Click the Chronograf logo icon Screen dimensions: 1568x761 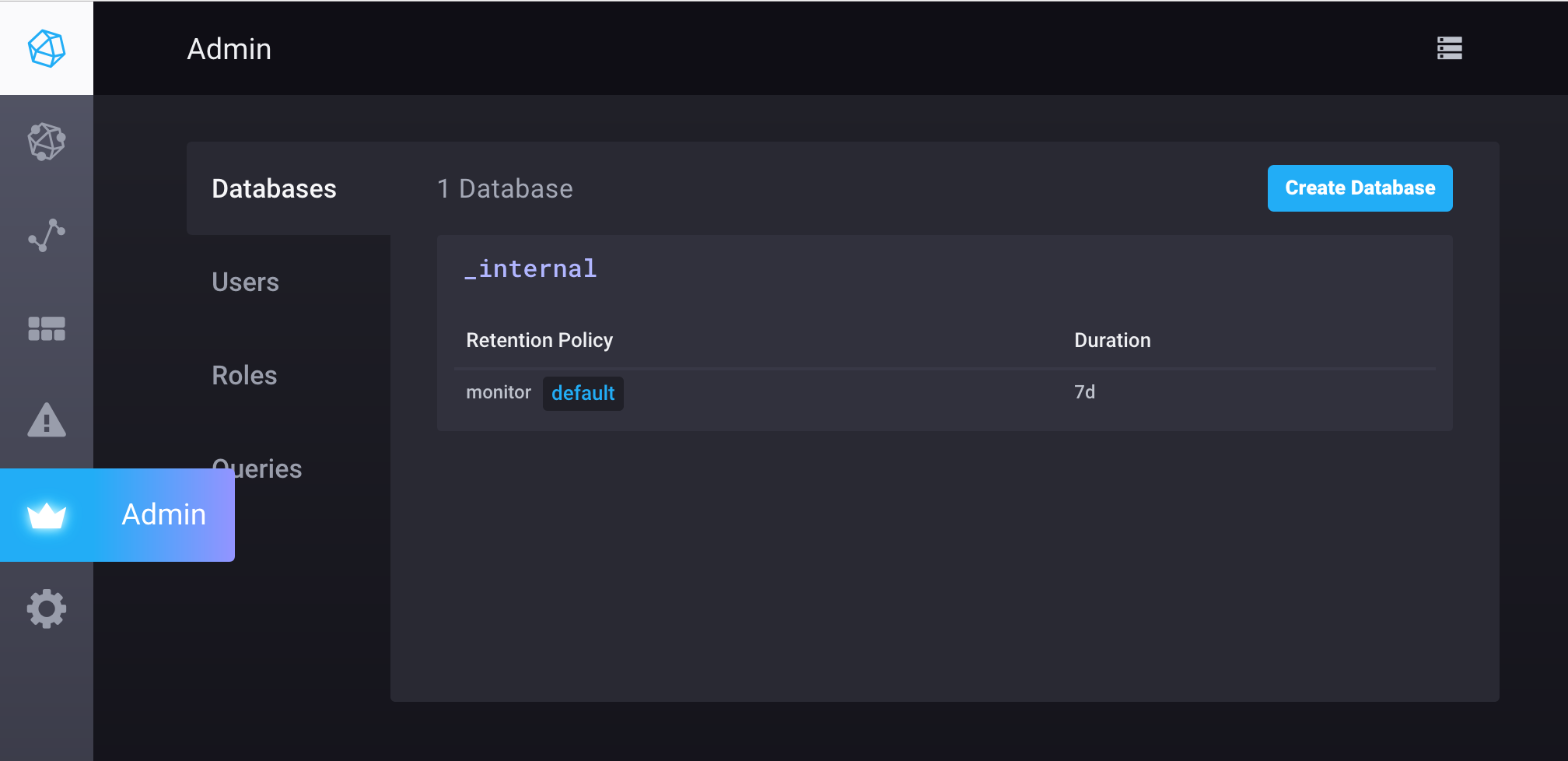pyautogui.click(x=46, y=47)
